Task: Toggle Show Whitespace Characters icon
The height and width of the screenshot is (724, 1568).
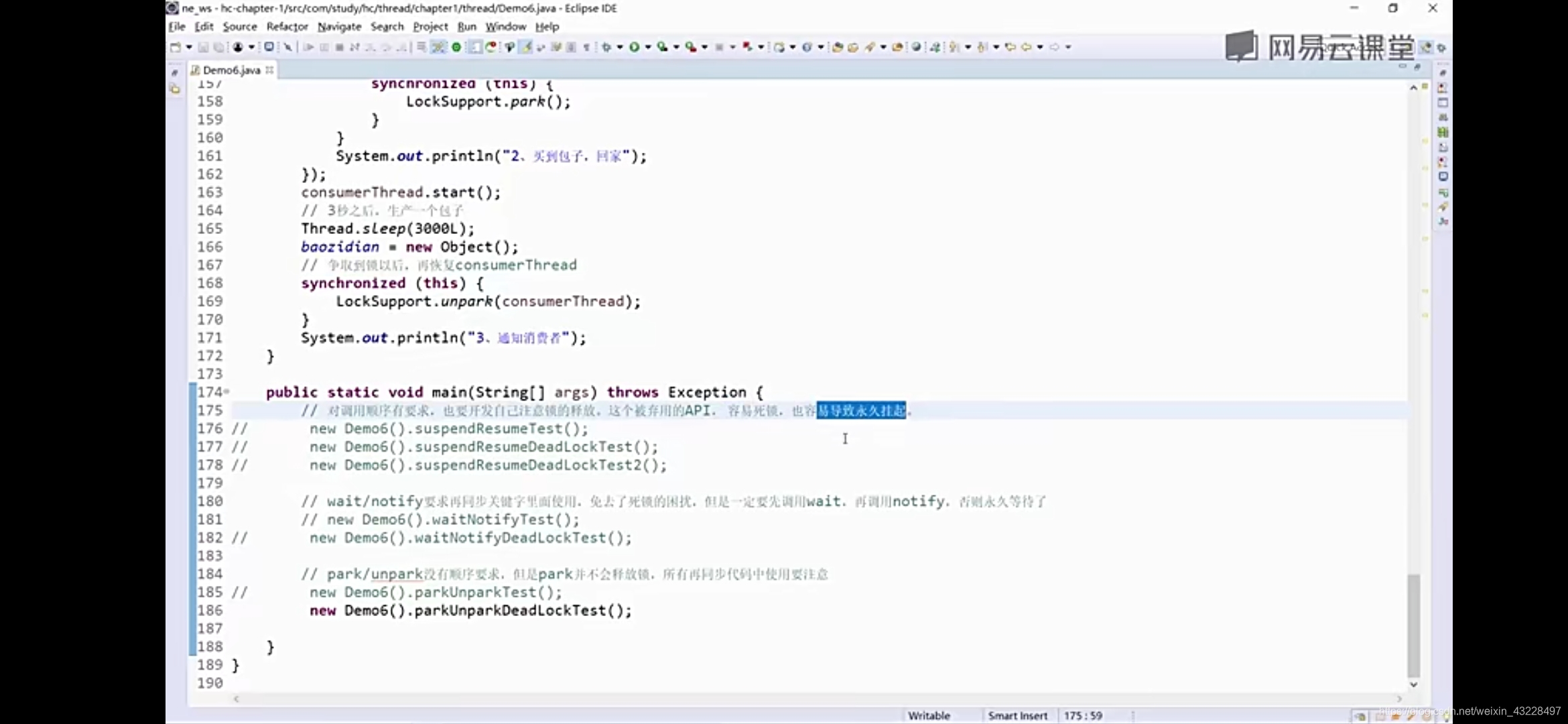Action: coord(586,47)
